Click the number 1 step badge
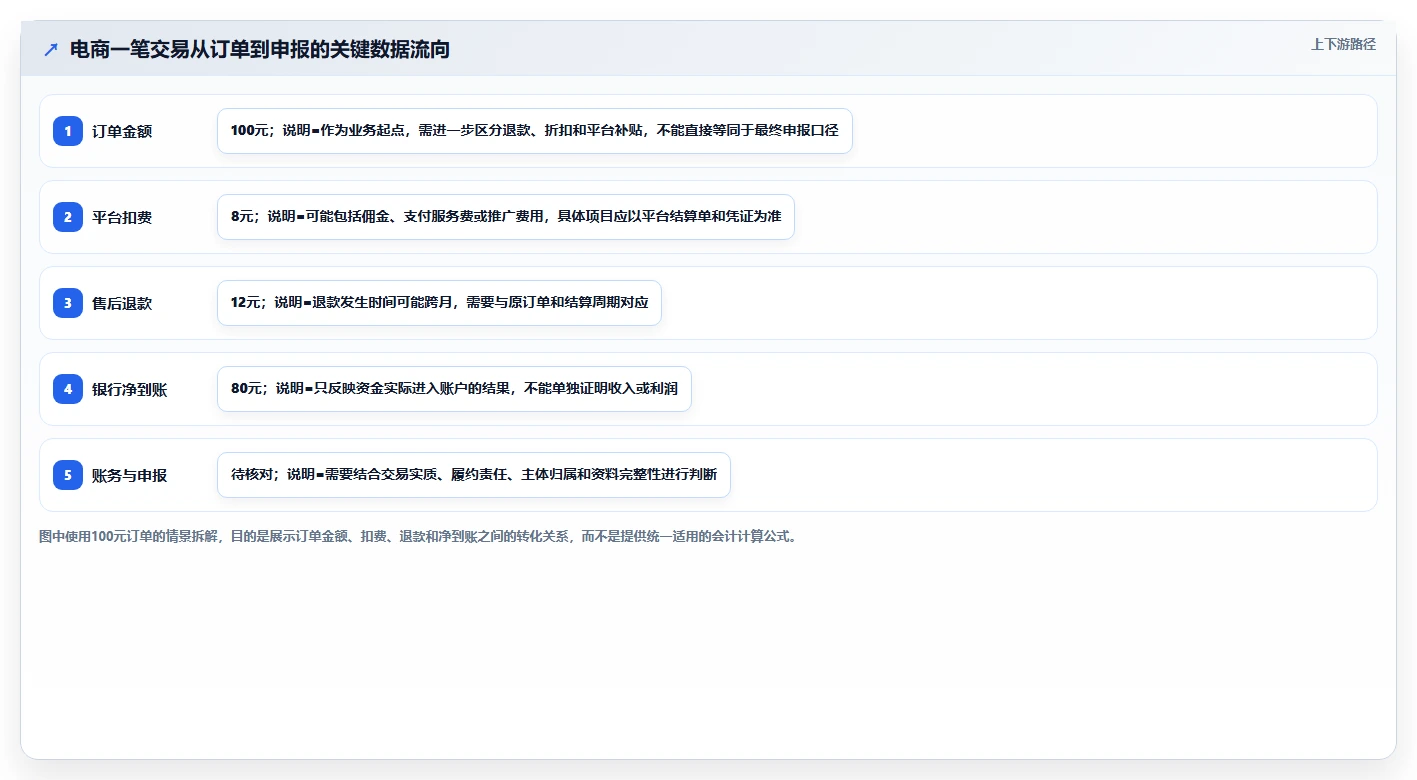Image resolution: width=1417 pixels, height=780 pixels. pyautogui.click(x=68, y=131)
